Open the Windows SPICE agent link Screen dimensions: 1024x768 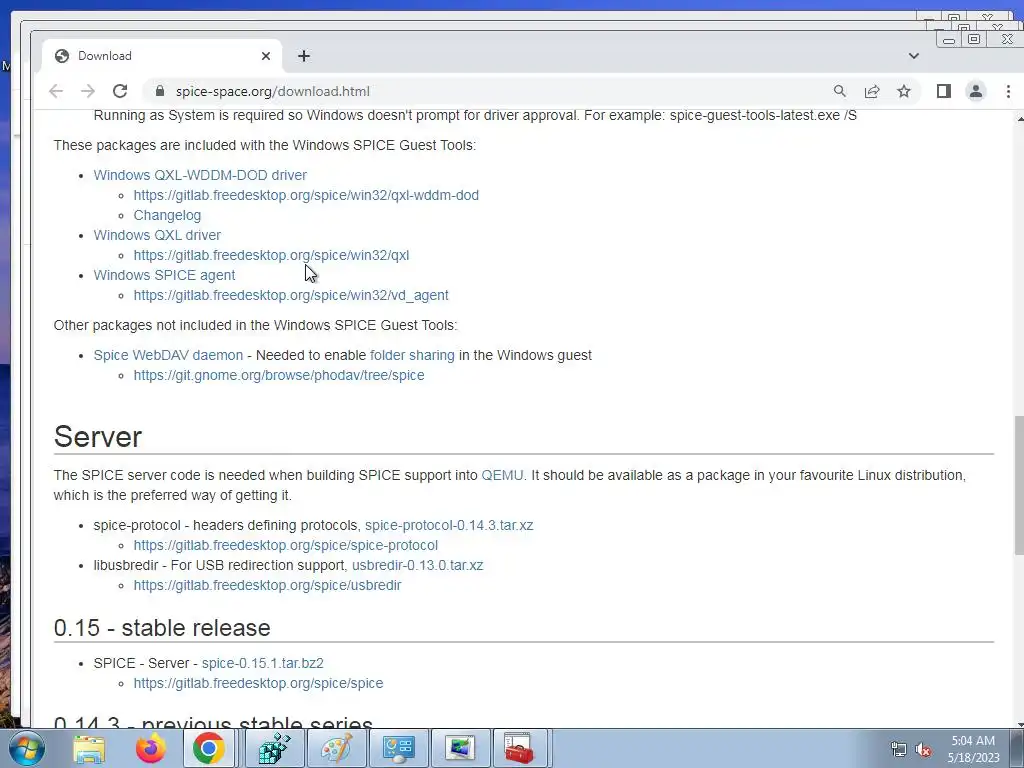(x=164, y=275)
